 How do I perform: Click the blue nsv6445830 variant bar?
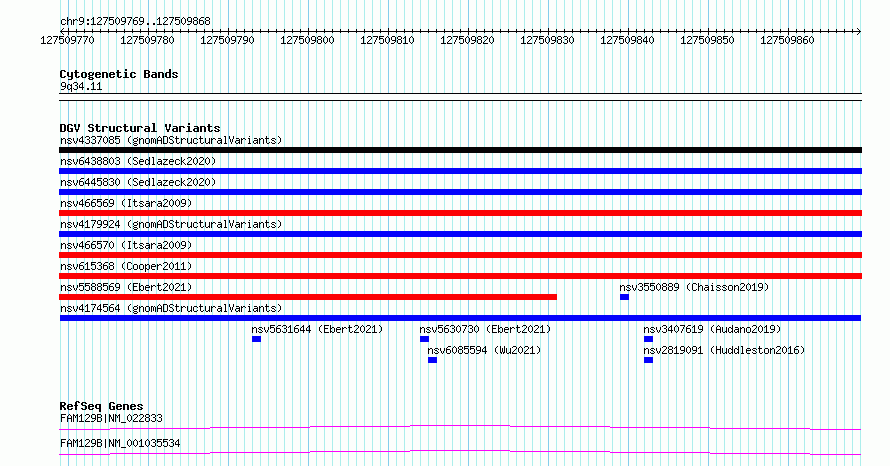[460, 192]
